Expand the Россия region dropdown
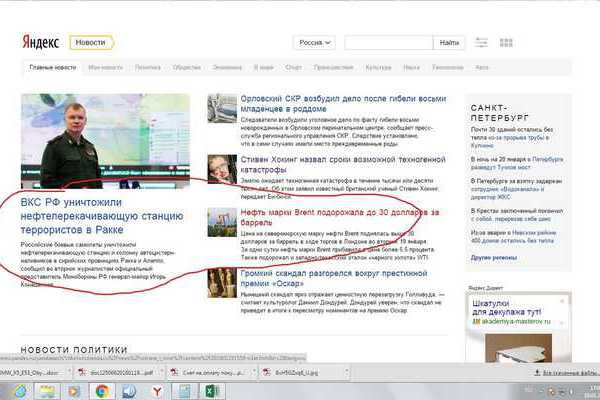The height and width of the screenshot is (400, 600). coord(314,42)
